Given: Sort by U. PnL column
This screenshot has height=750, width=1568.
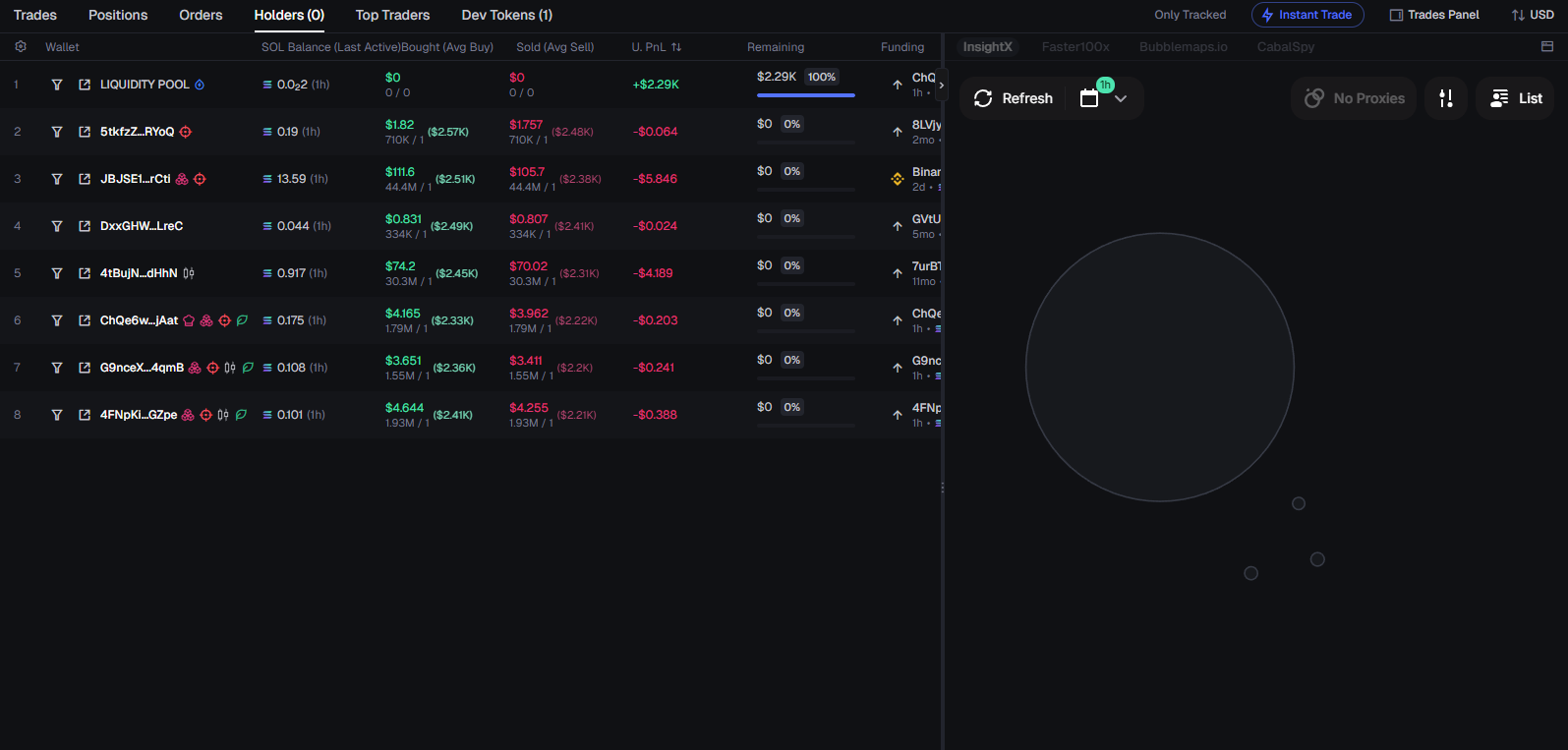Looking at the screenshot, I should [656, 47].
